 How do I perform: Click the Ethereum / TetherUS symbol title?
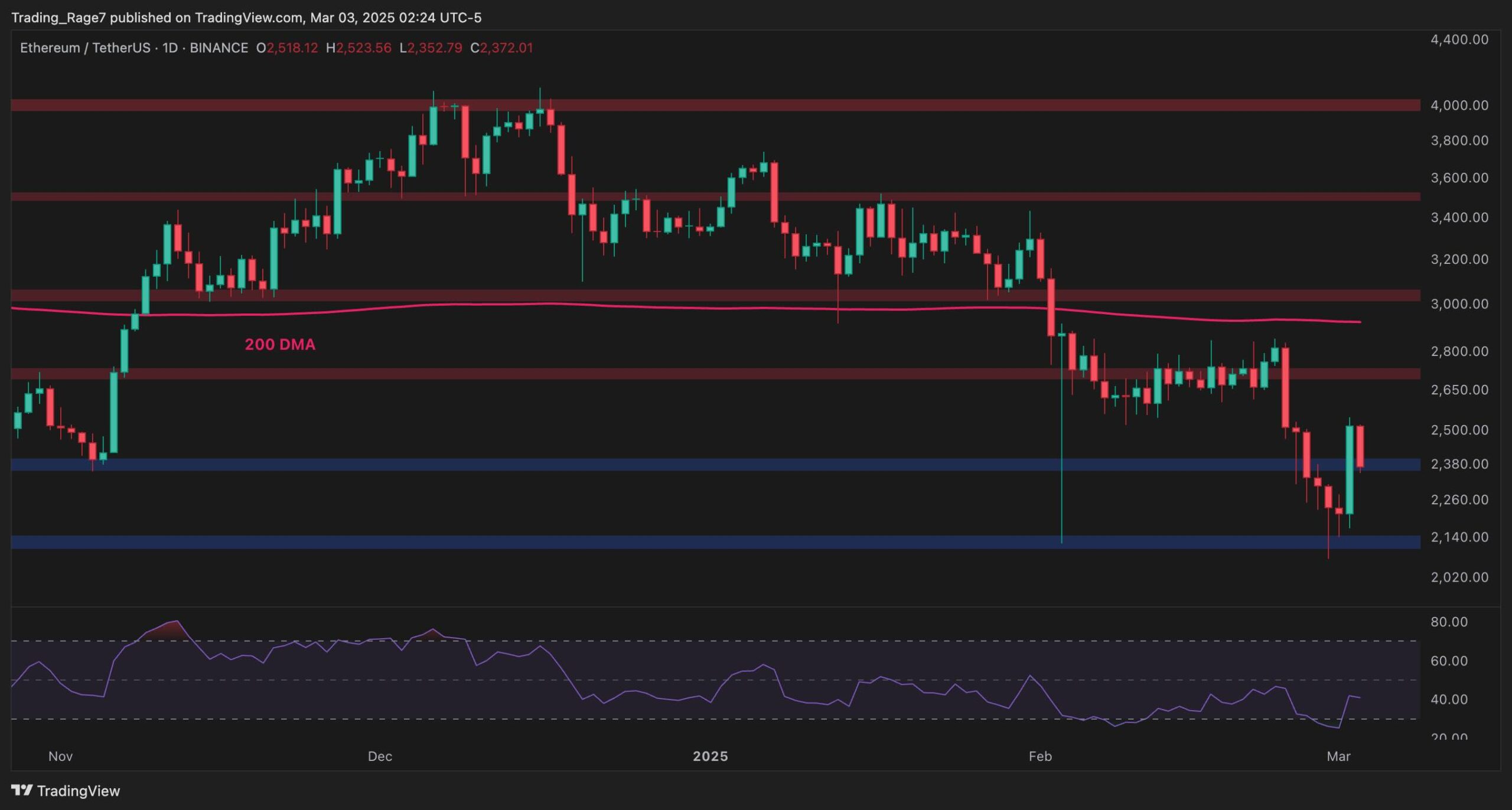point(85,48)
